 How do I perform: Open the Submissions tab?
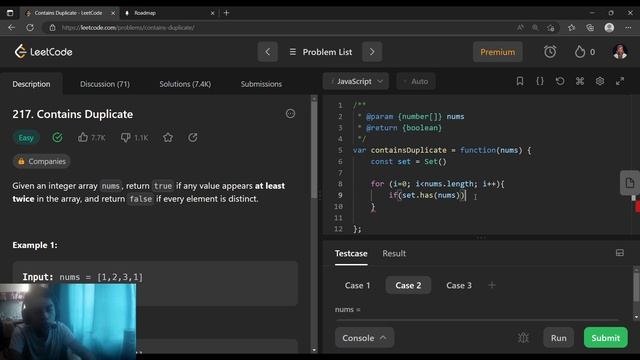261,84
